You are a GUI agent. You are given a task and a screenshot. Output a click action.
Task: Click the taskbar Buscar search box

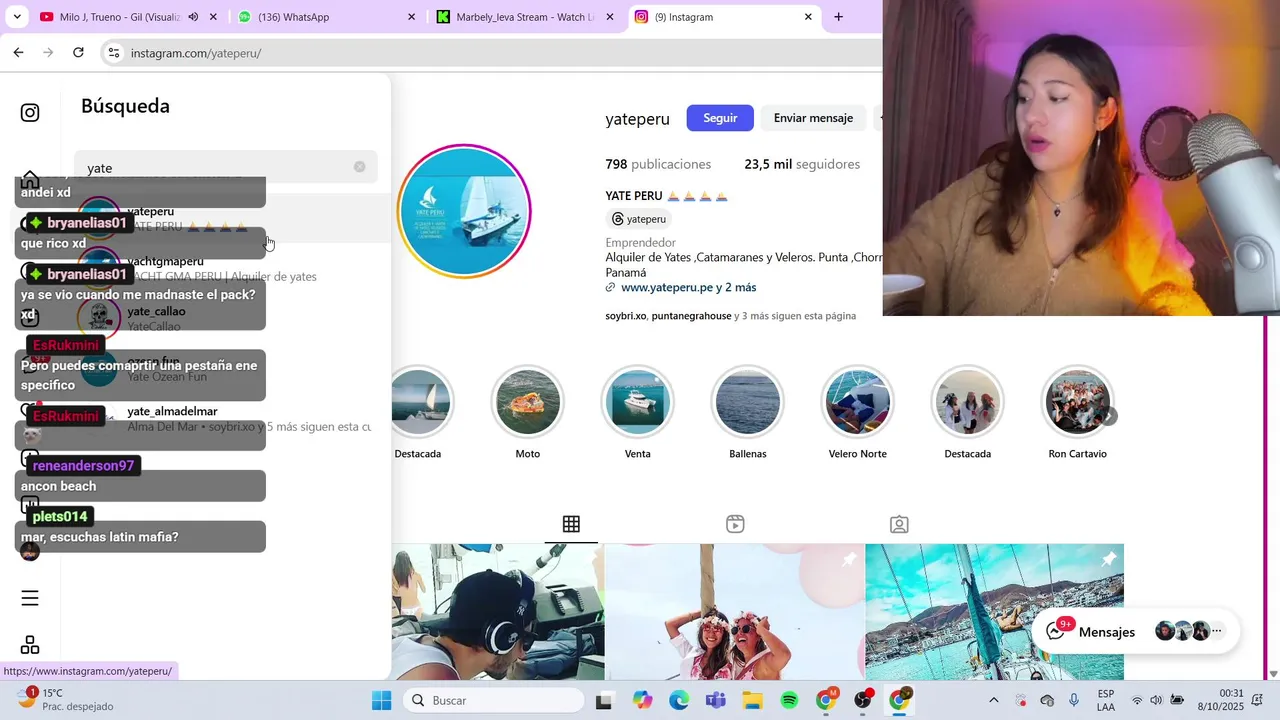[494, 700]
